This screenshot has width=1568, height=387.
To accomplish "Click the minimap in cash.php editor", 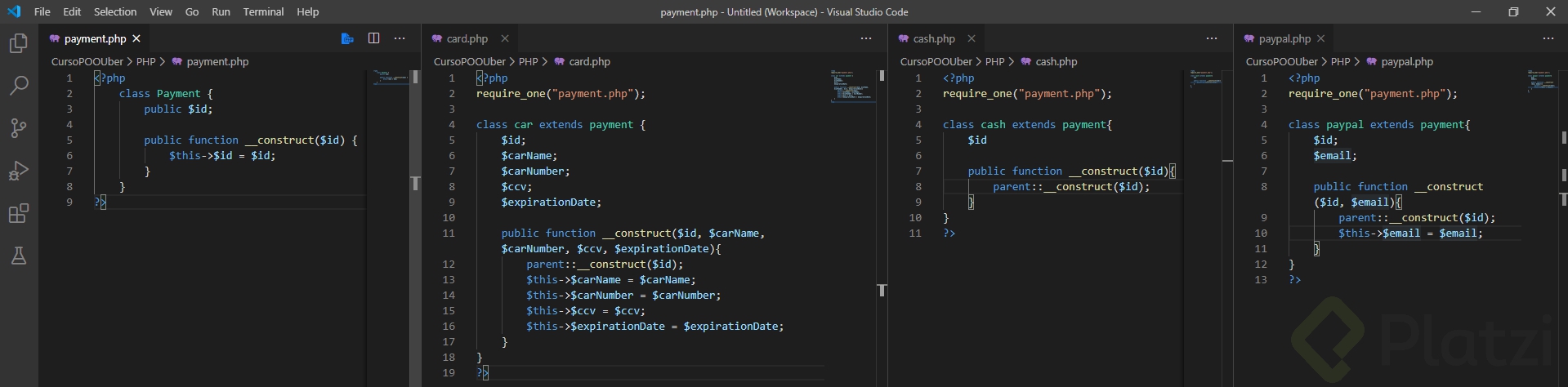I will click(1206, 79).
